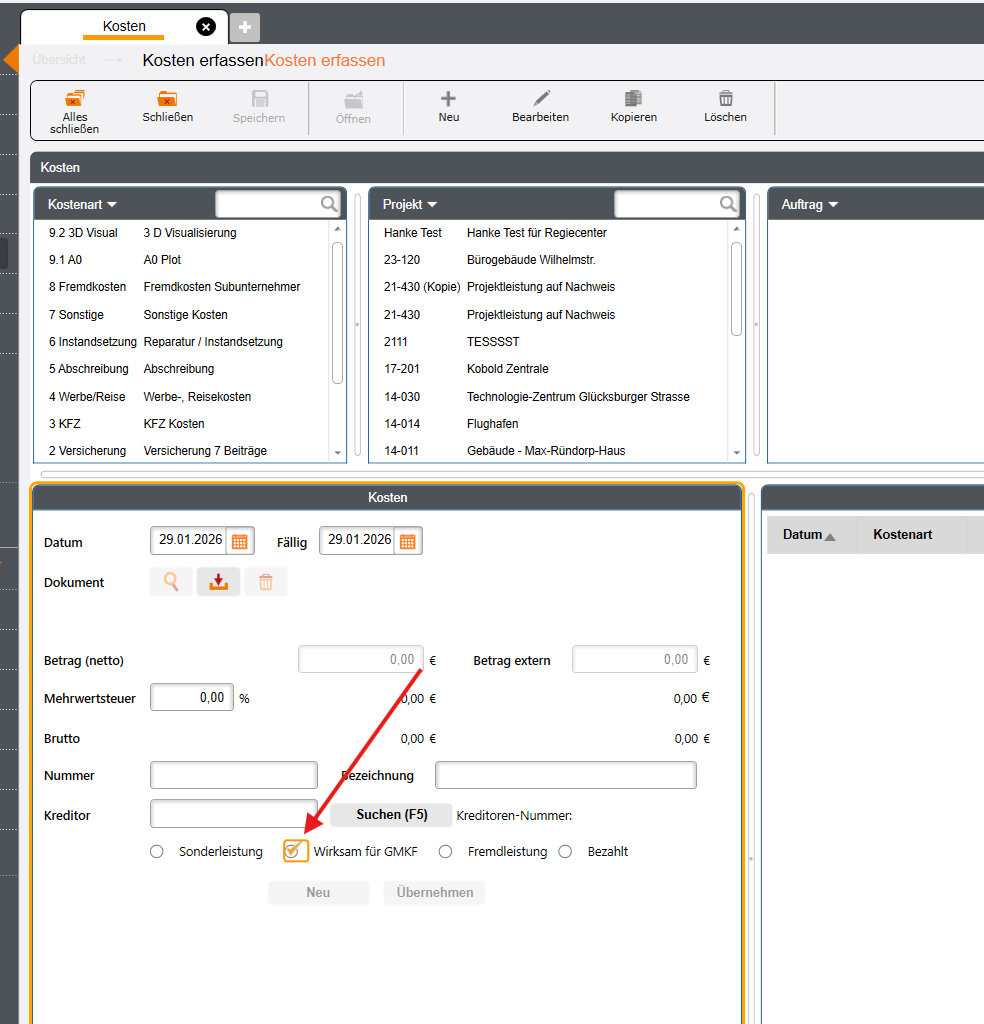Open the Fällig calendar picker
The height and width of the screenshot is (1024, 984).
tap(408, 541)
